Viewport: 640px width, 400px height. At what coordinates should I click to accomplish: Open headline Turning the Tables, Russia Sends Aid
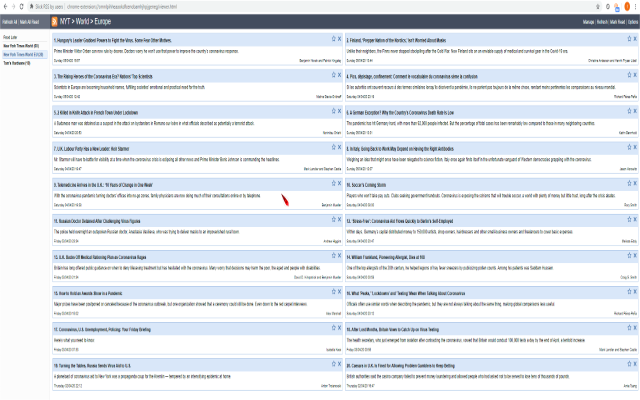[92, 366]
